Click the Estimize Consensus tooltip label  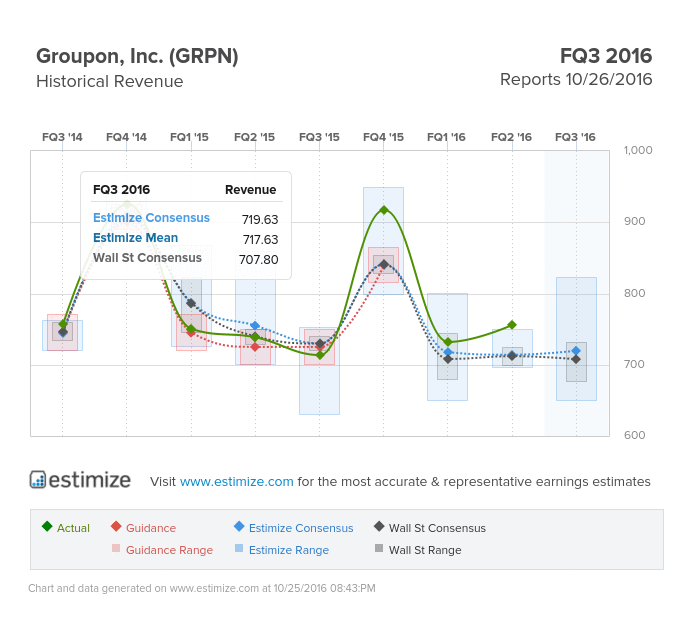point(151,218)
